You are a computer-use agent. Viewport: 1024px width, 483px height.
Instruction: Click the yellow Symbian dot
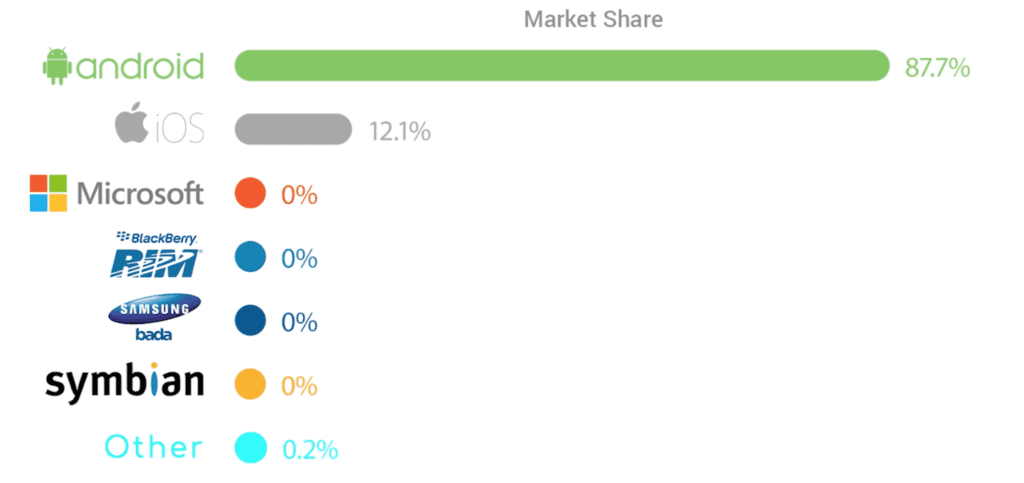250,384
